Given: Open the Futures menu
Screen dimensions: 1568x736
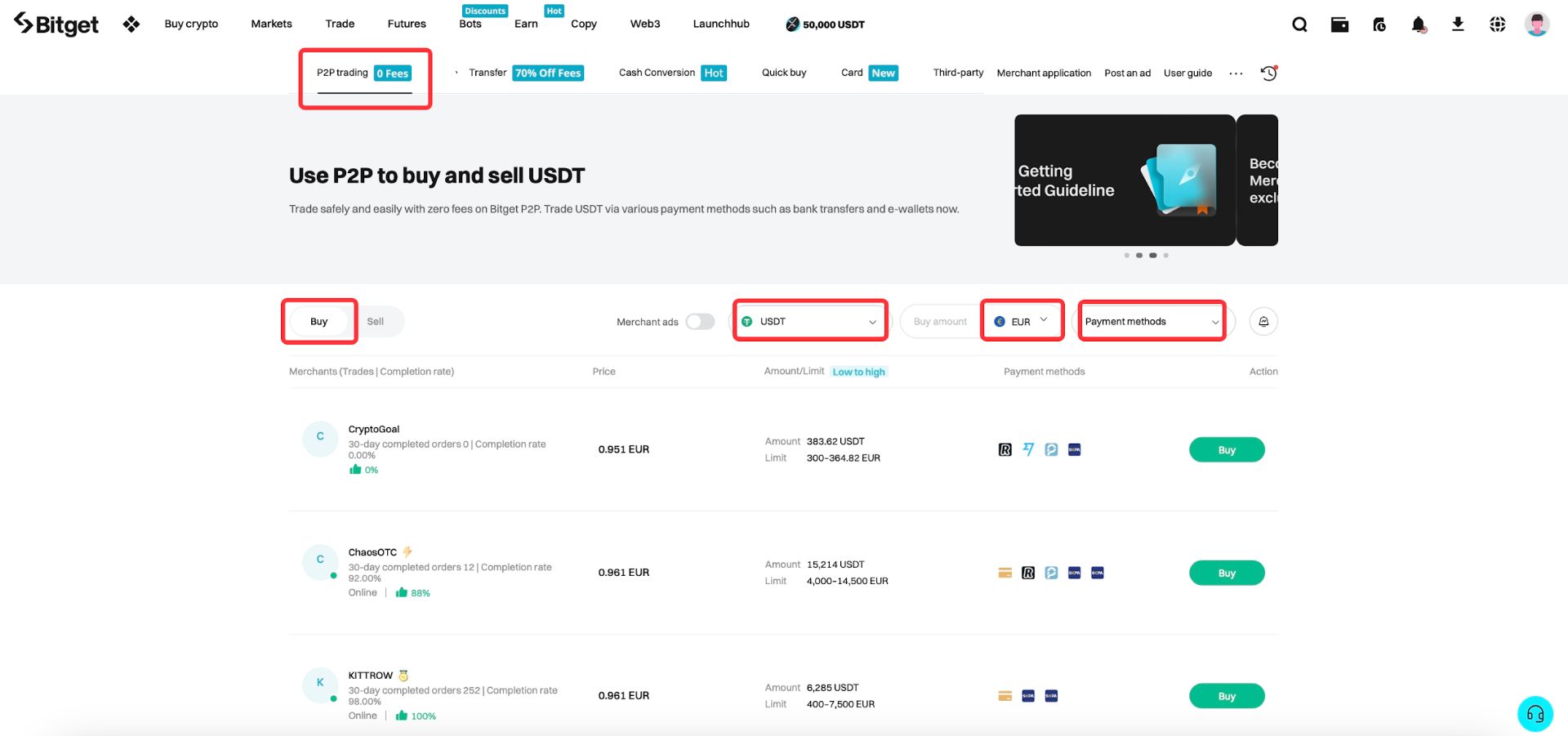Looking at the screenshot, I should 407,25.
